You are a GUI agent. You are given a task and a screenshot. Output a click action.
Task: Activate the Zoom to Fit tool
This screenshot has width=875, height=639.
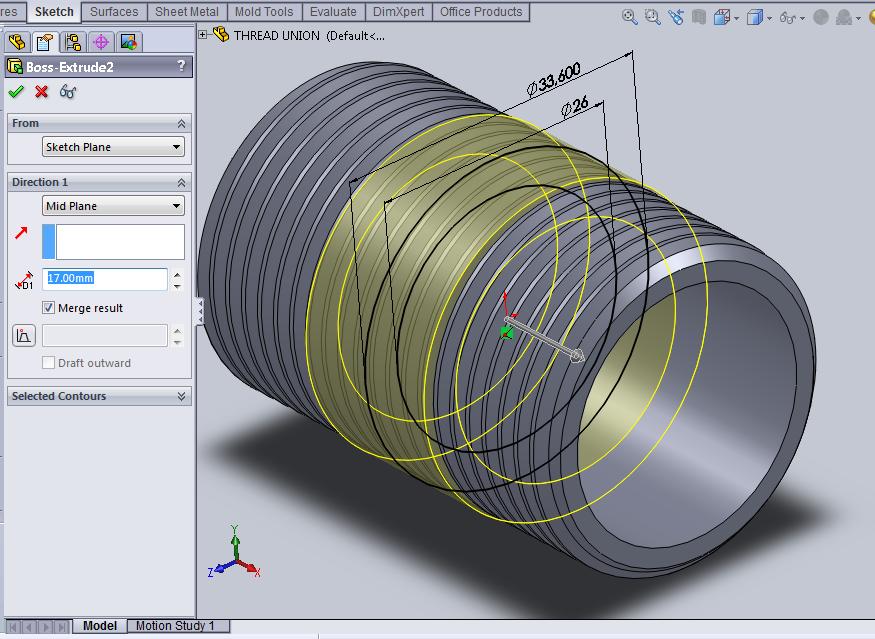(628, 16)
